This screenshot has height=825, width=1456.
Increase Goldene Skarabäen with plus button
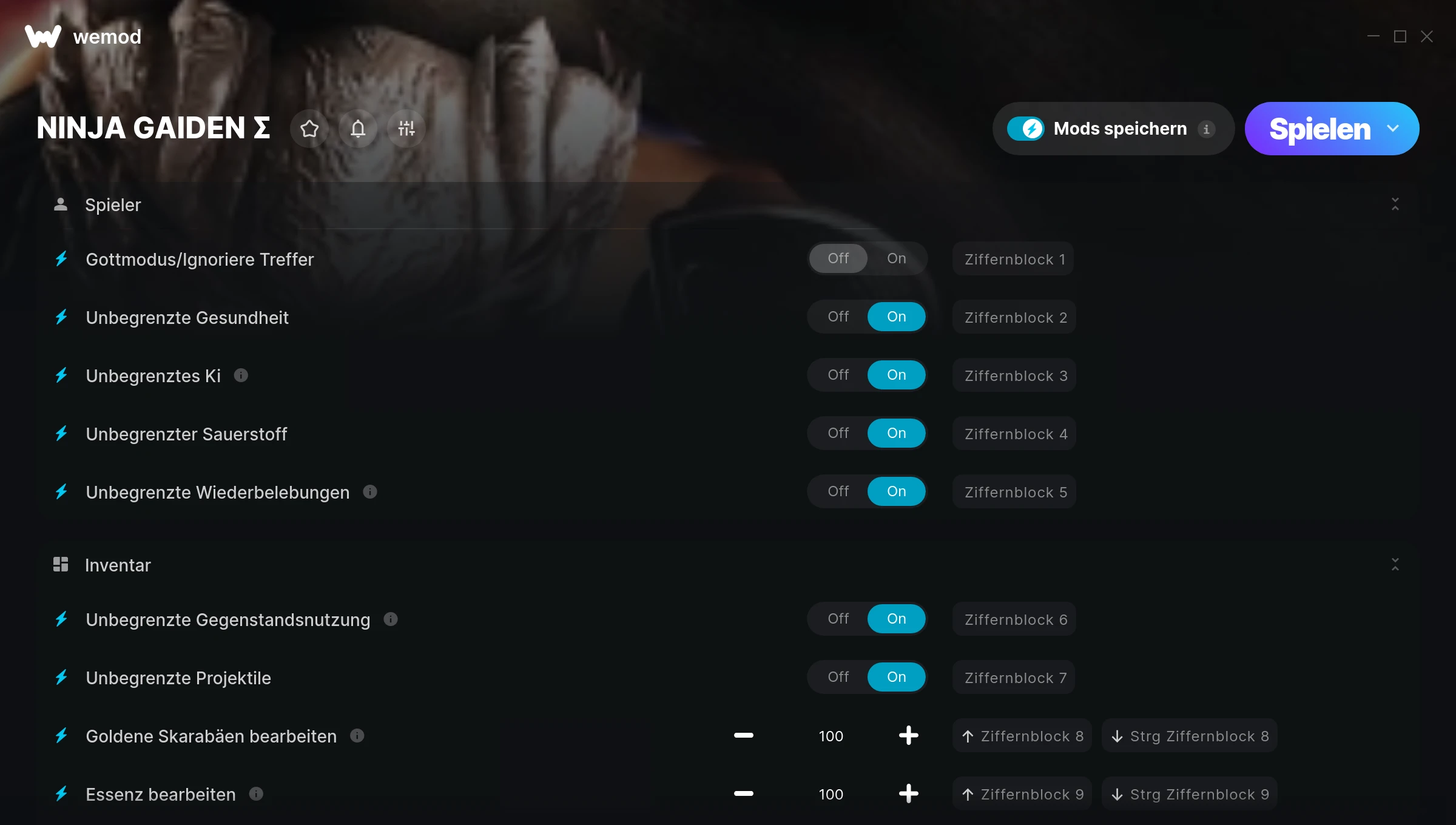tap(908, 736)
